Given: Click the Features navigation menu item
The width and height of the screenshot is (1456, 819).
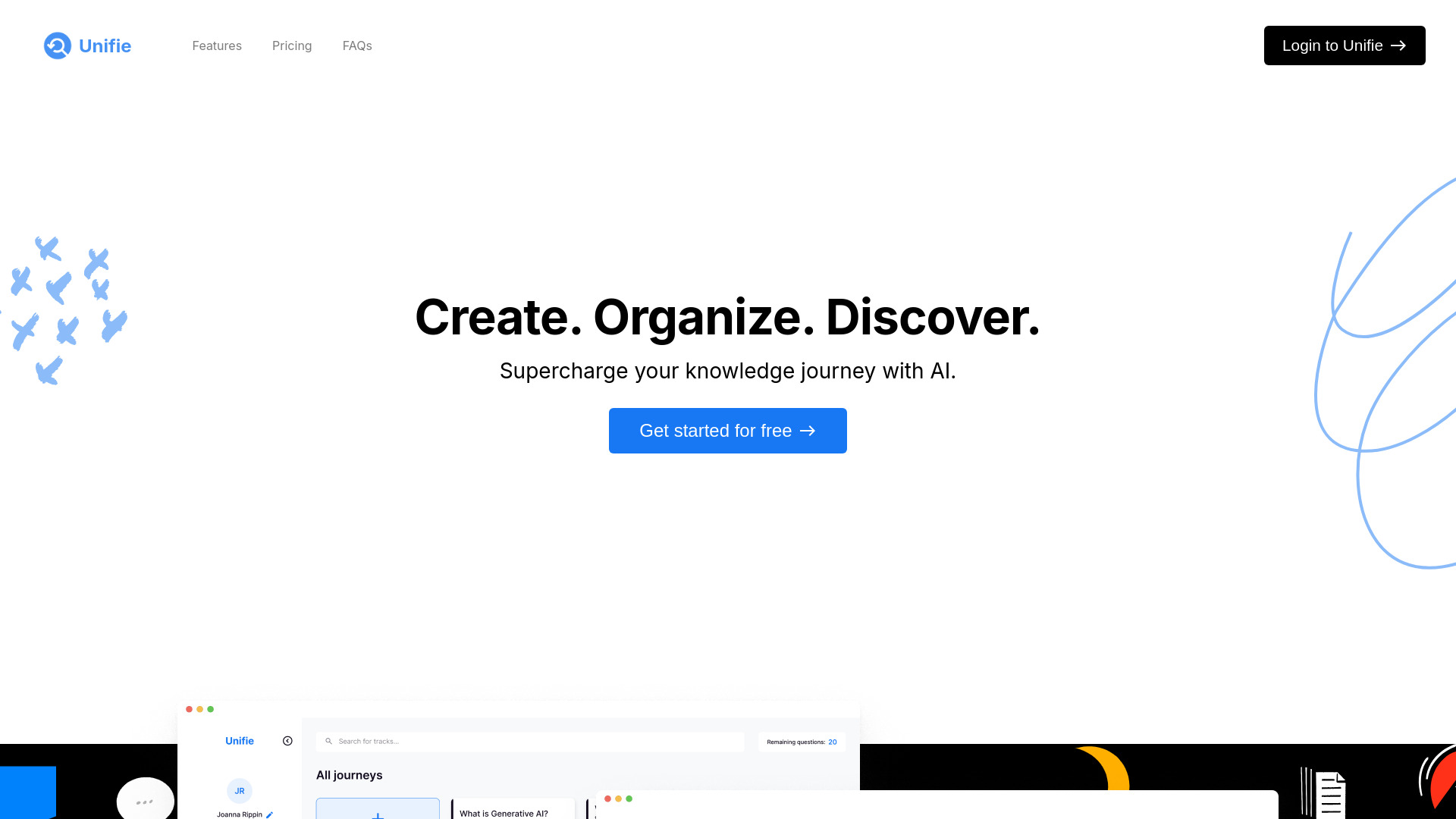Looking at the screenshot, I should pos(217,45).
